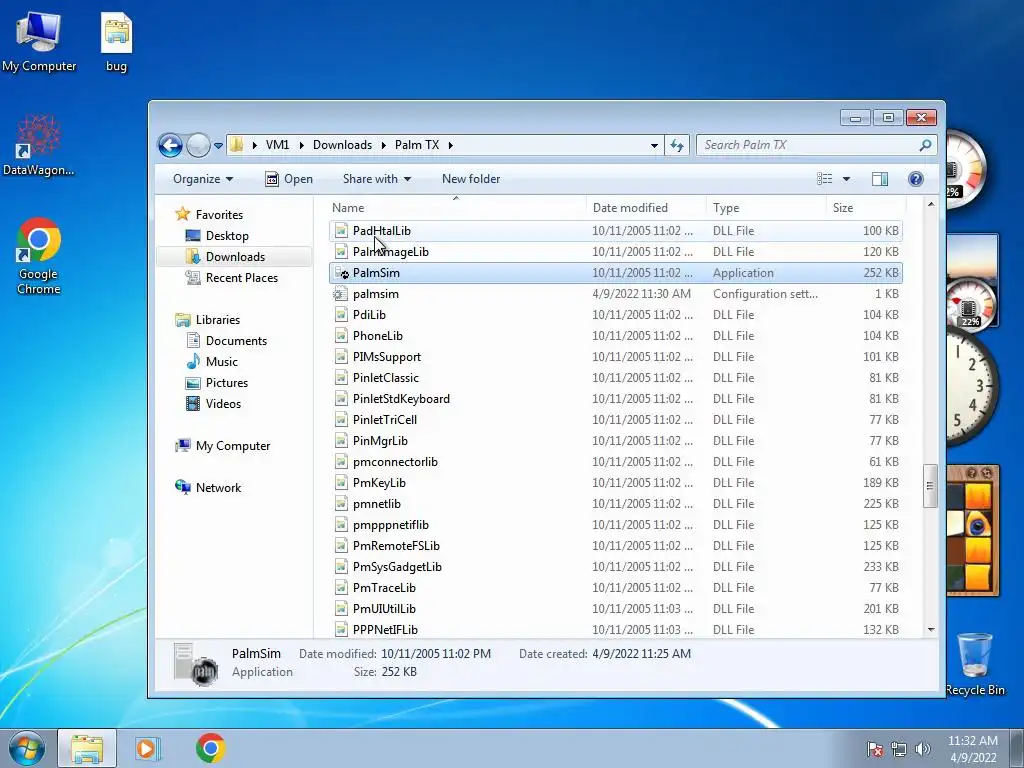Image resolution: width=1024 pixels, height=768 pixels.
Task: Click Palm TX in the address breadcrumb
Action: (417, 145)
